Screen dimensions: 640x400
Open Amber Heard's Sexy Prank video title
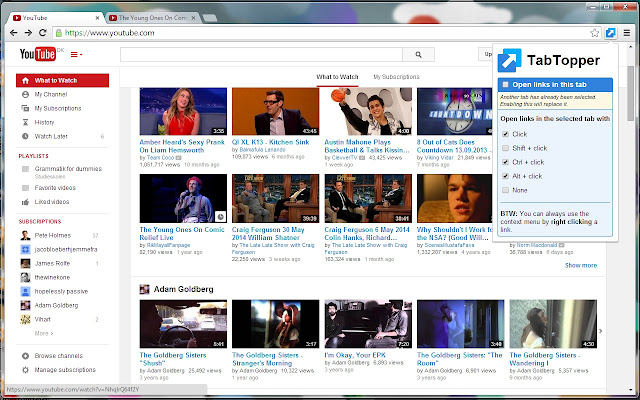(x=182, y=146)
